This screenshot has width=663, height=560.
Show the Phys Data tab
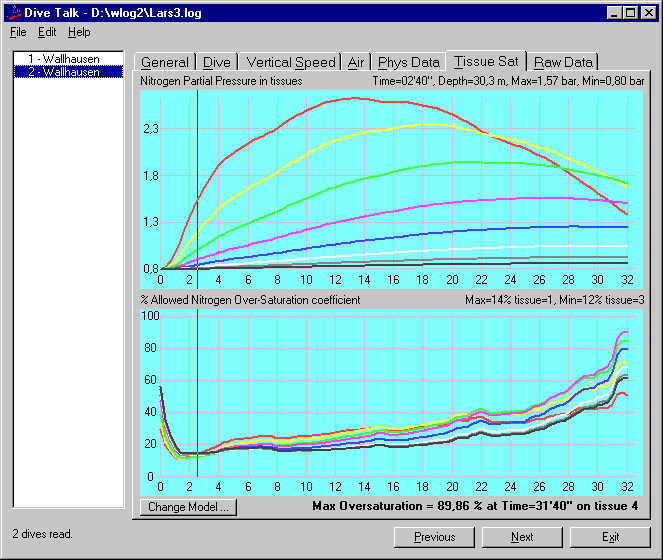tap(408, 62)
